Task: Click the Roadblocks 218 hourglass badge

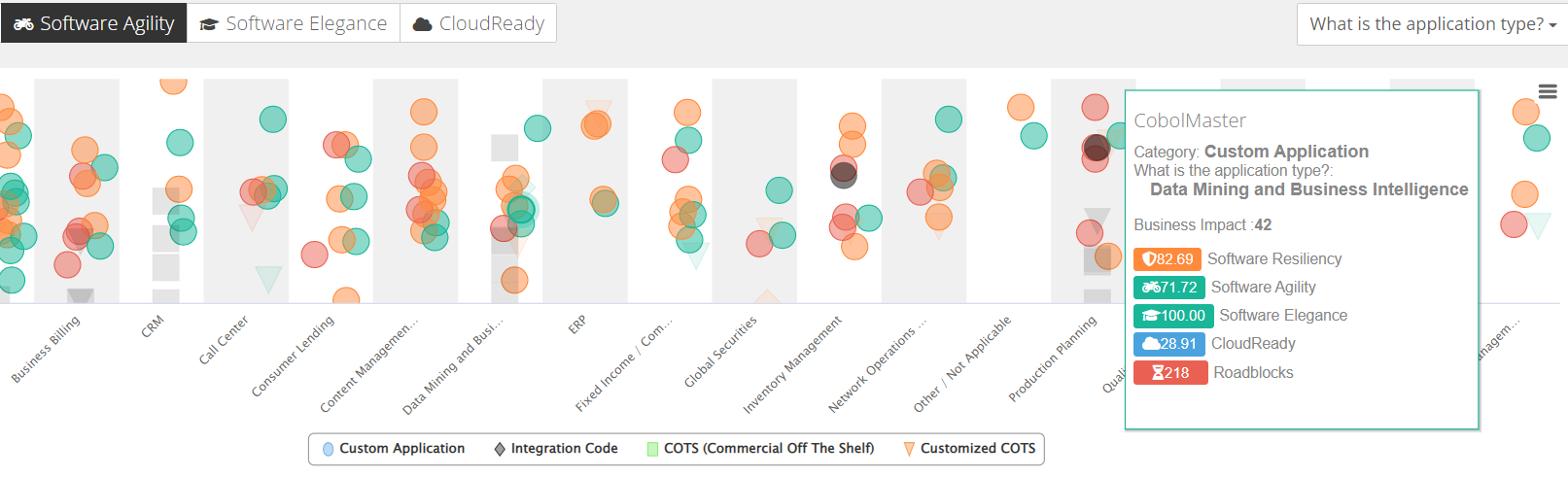Action: pyautogui.click(x=1170, y=373)
